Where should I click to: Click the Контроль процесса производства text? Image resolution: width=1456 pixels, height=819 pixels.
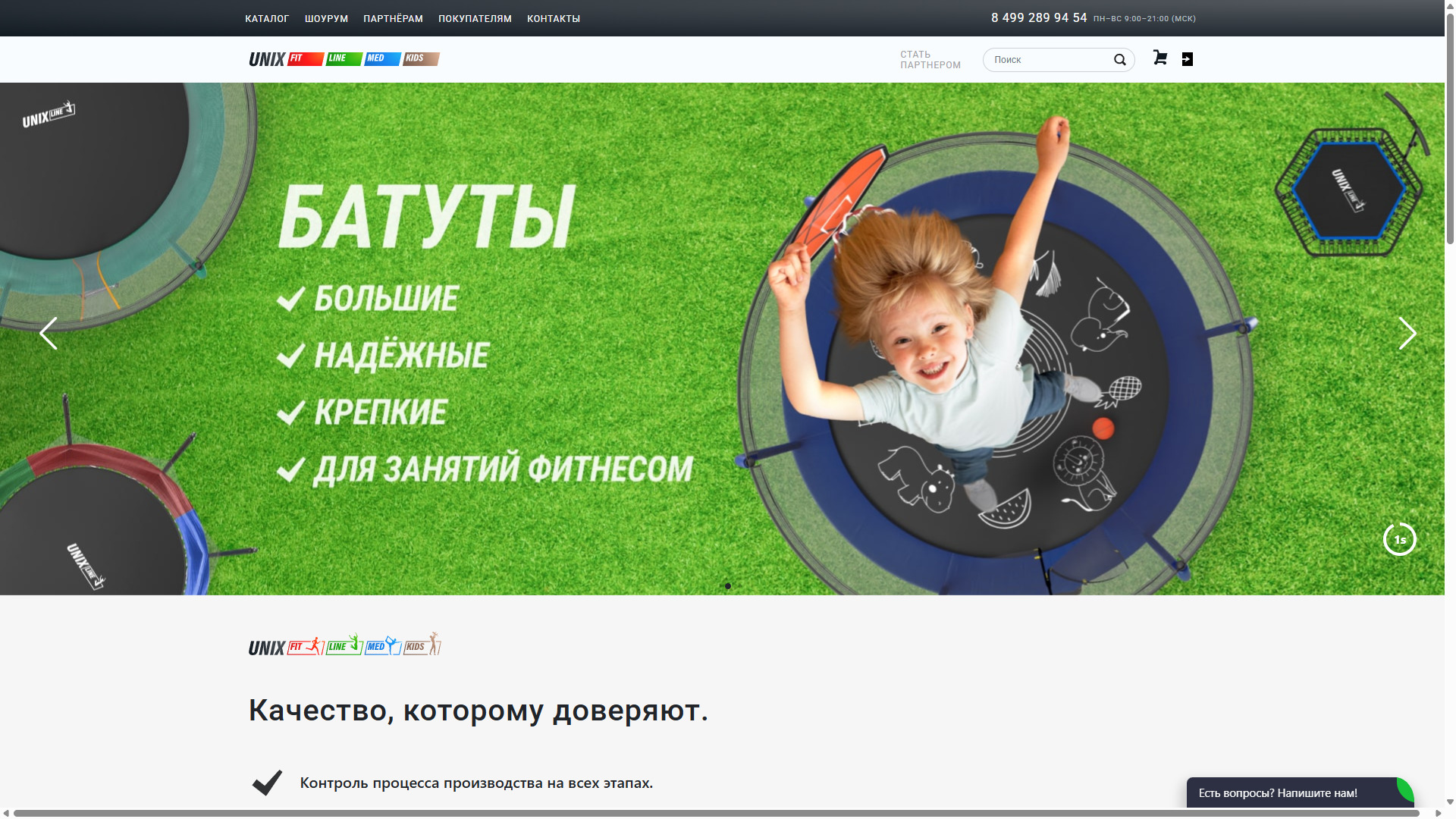pos(476,783)
